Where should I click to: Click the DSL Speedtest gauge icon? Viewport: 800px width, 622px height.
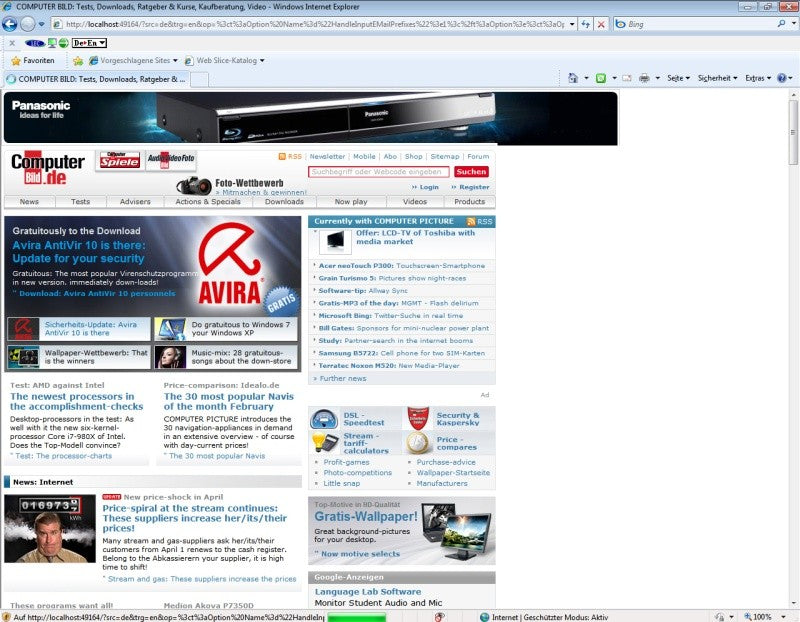(324, 419)
